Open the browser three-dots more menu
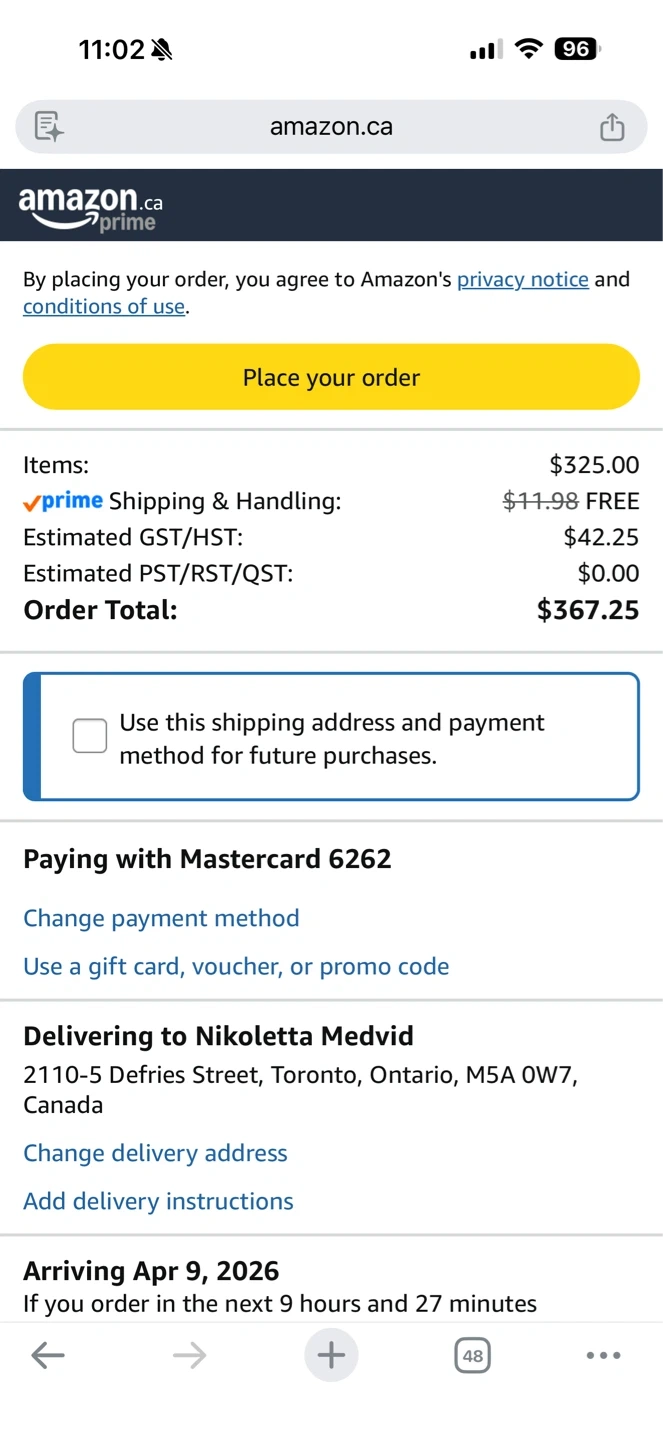This screenshot has height=1440, width=663. click(x=603, y=1356)
